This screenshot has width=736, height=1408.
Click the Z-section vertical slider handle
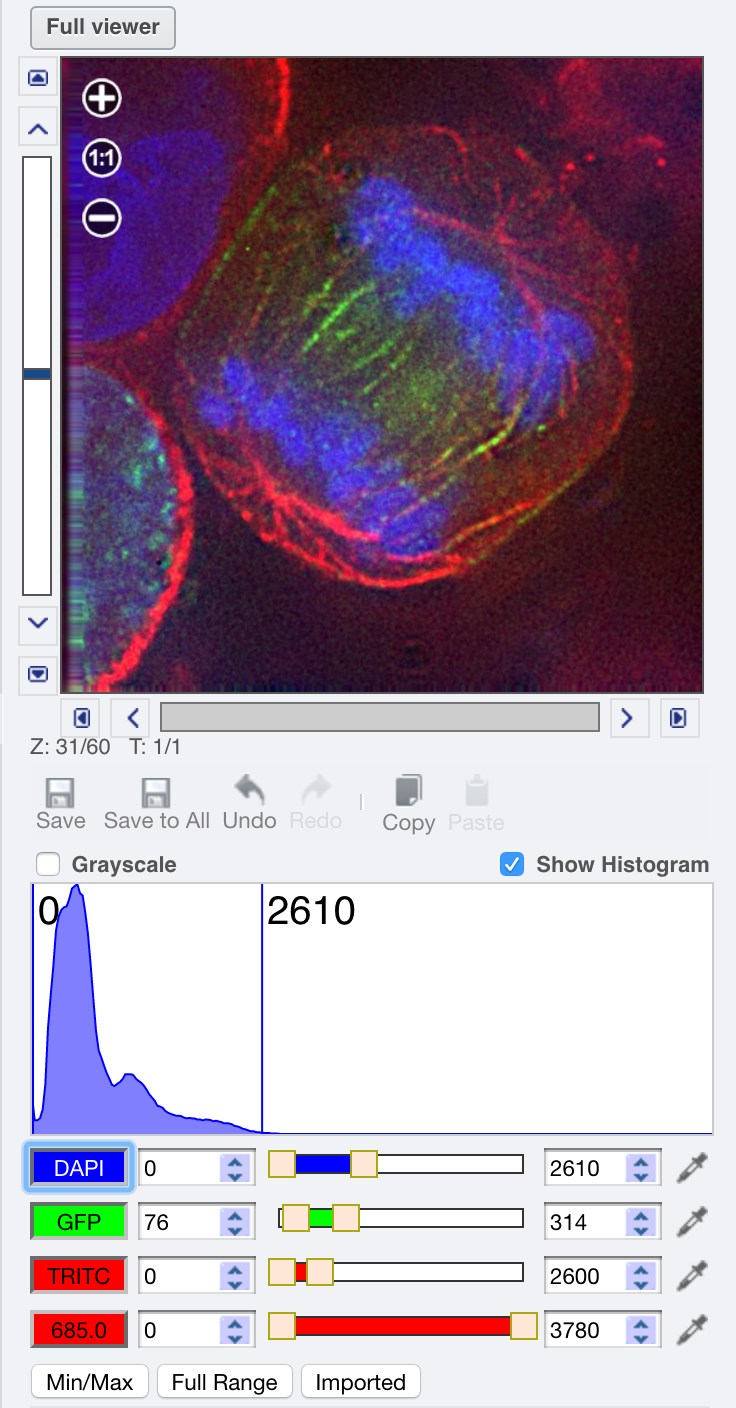click(37, 373)
